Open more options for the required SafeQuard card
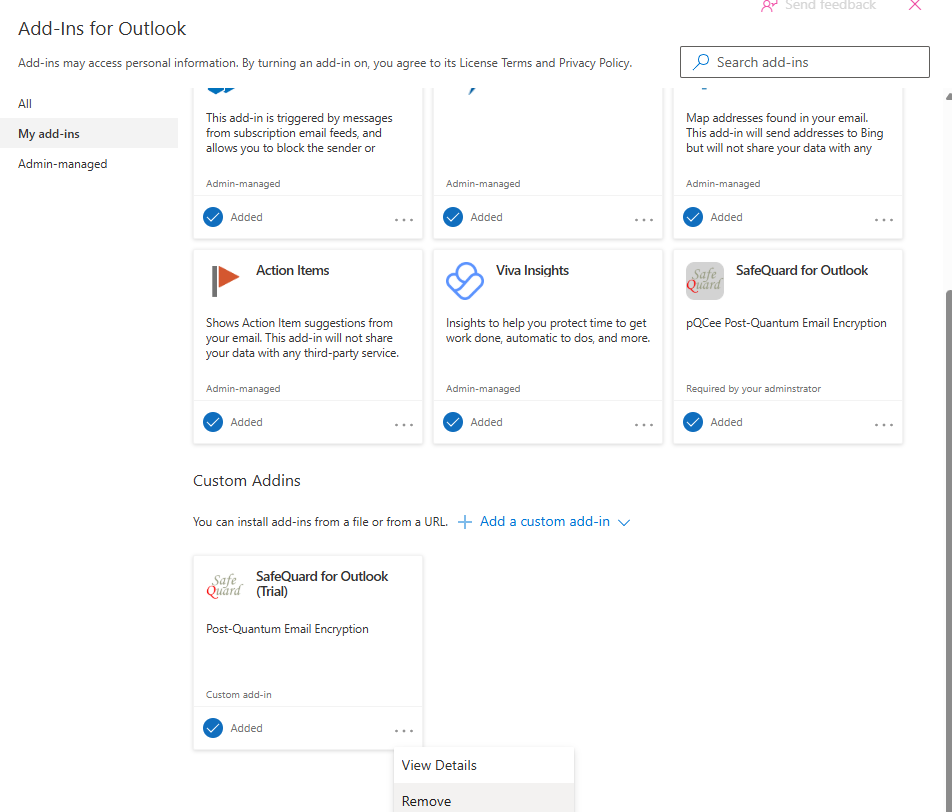Image resolution: width=952 pixels, height=812 pixels. (x=883, y=425)
